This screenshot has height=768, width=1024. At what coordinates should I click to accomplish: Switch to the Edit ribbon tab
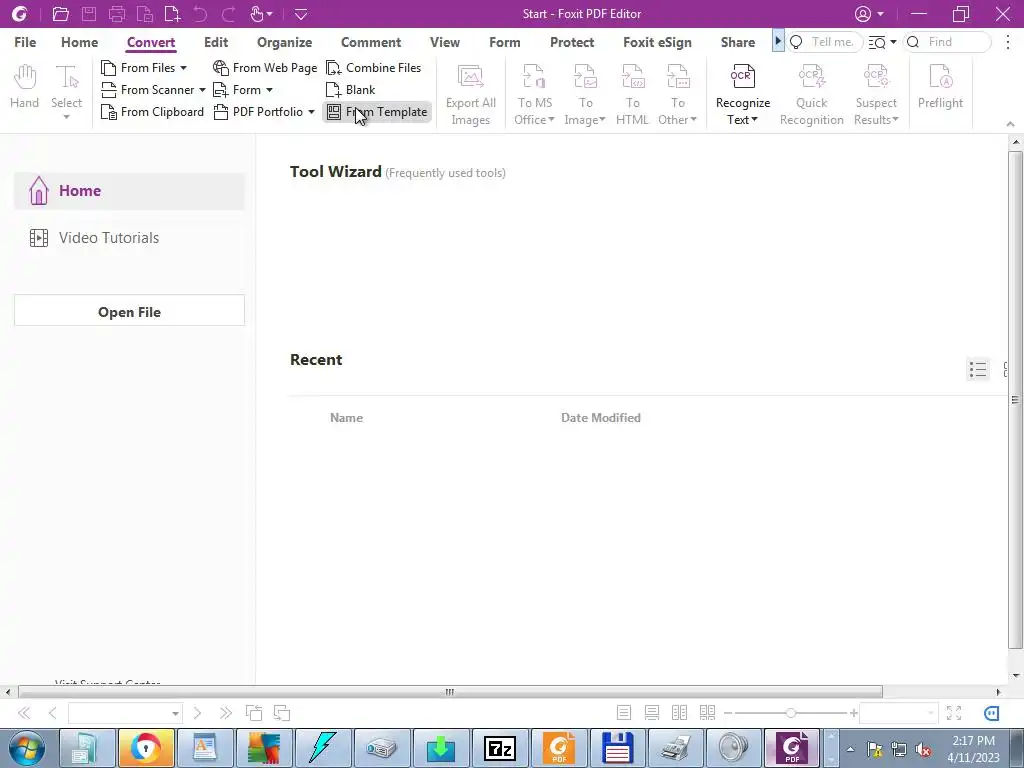(216, 42)
